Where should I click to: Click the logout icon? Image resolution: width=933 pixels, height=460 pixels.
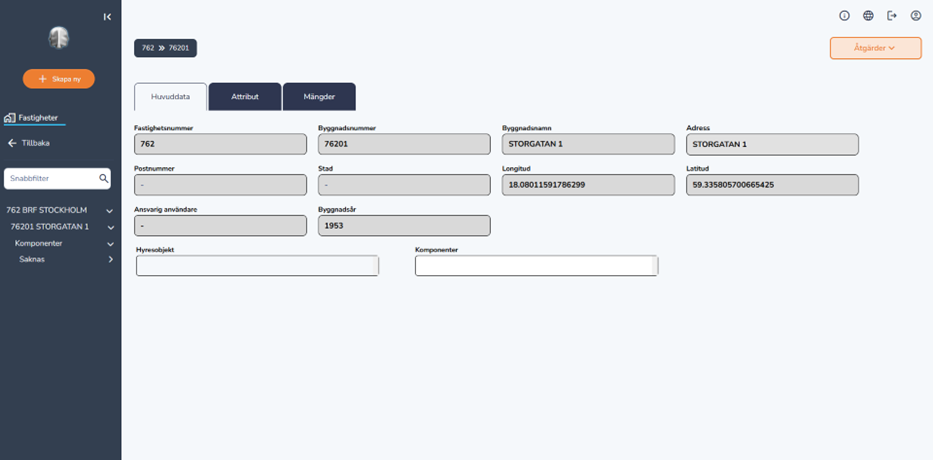point(892,16)
